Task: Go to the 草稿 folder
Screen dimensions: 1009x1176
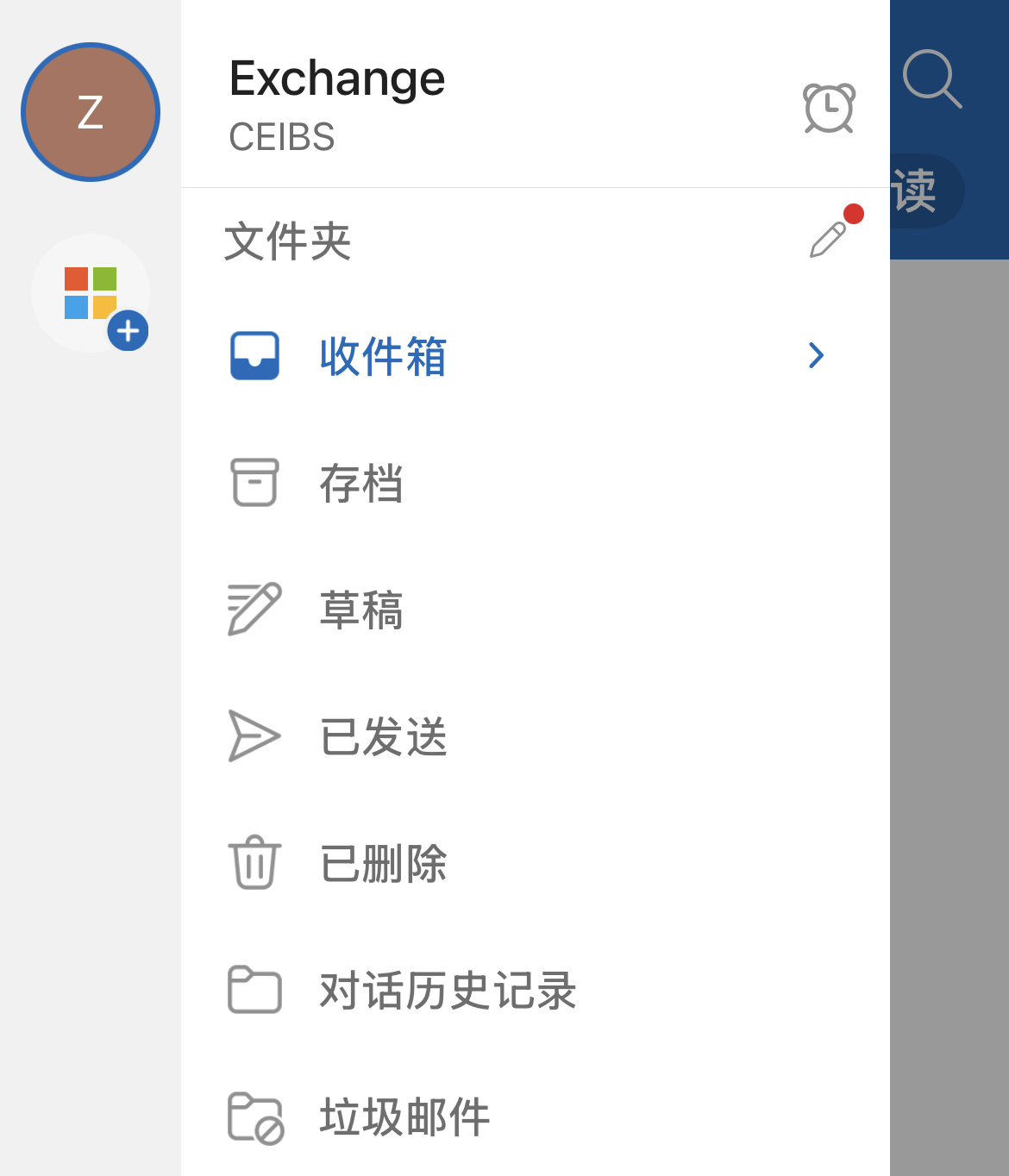Action: tap(361, 610)
